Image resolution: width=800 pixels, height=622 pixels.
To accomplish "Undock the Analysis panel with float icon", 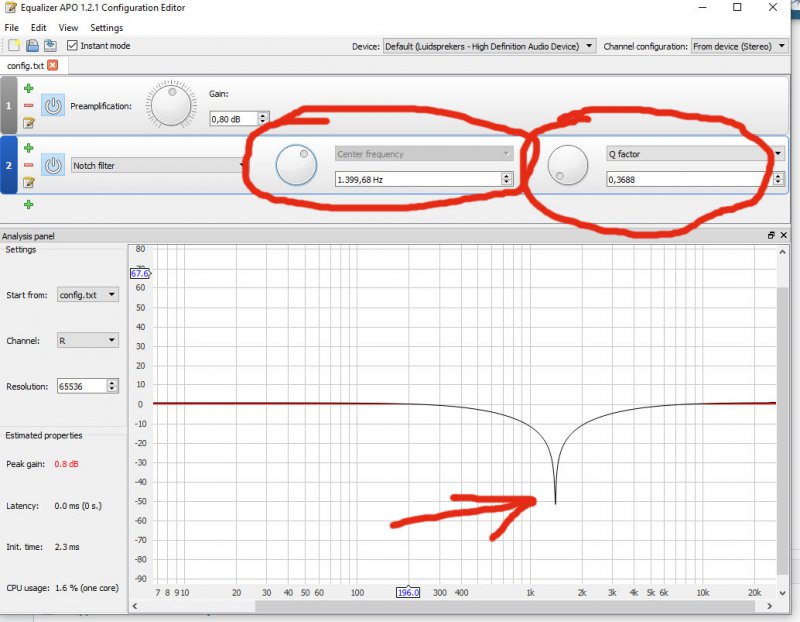I will (x=771, y=235).
